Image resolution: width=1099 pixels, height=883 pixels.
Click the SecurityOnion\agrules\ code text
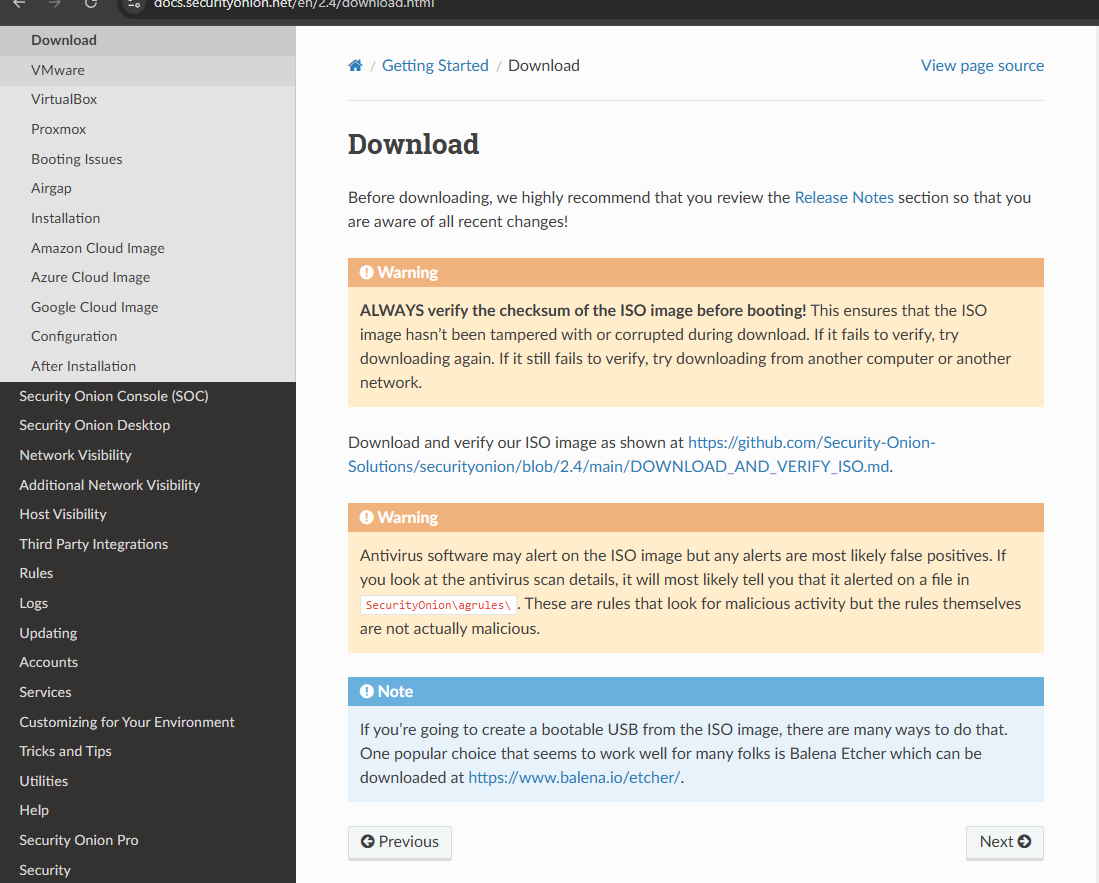coord(438,605)
